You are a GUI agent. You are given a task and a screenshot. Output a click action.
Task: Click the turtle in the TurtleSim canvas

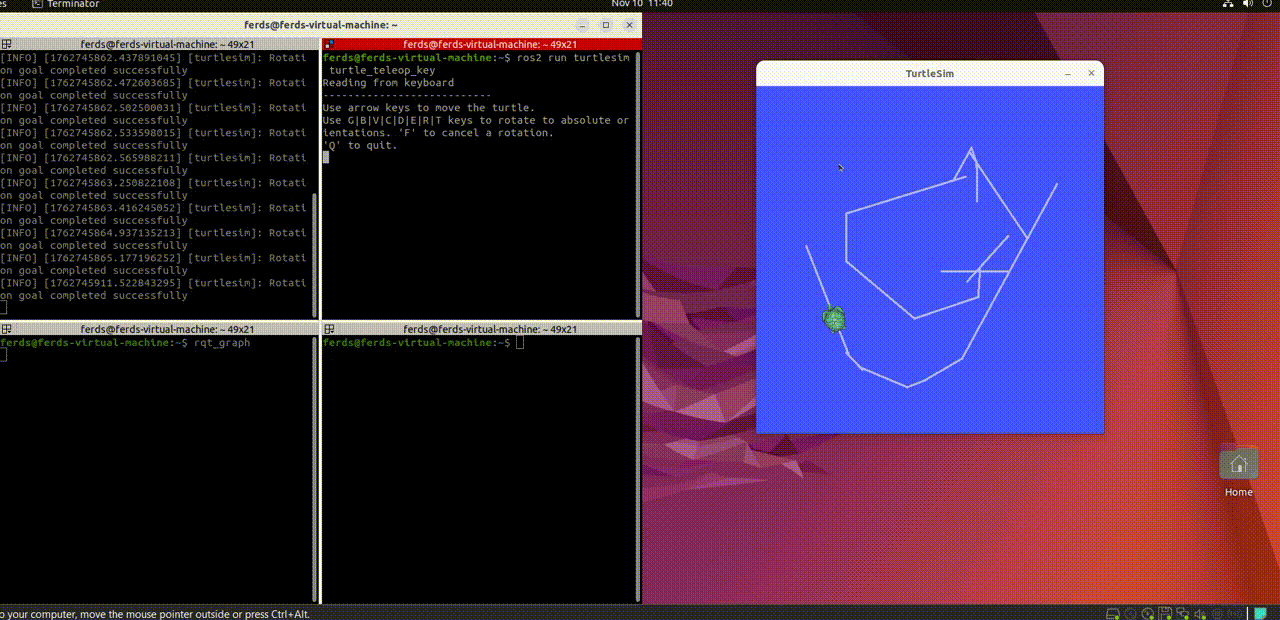click(x=834, y=319)
